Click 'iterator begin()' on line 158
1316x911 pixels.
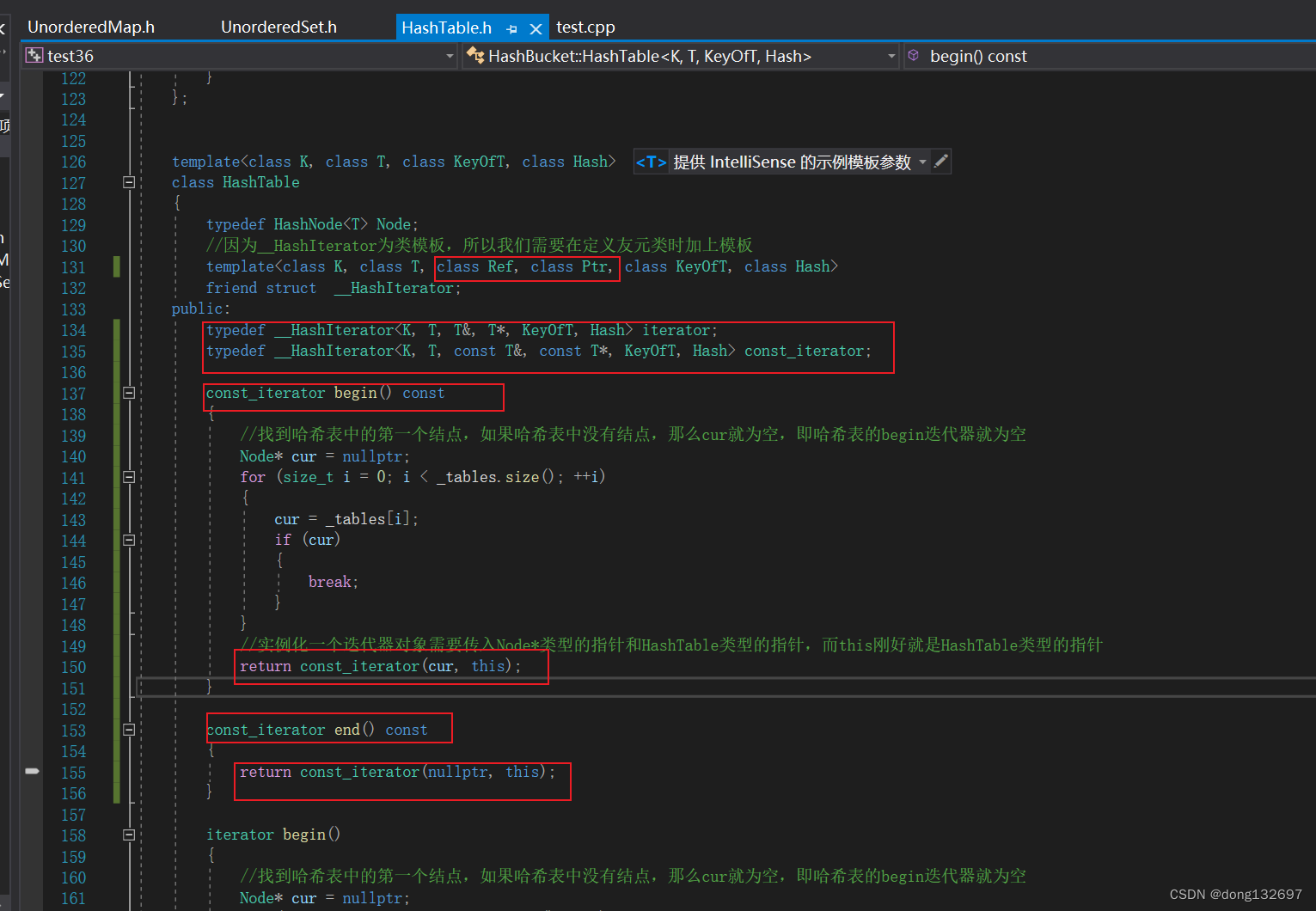[x=273, y=835]
